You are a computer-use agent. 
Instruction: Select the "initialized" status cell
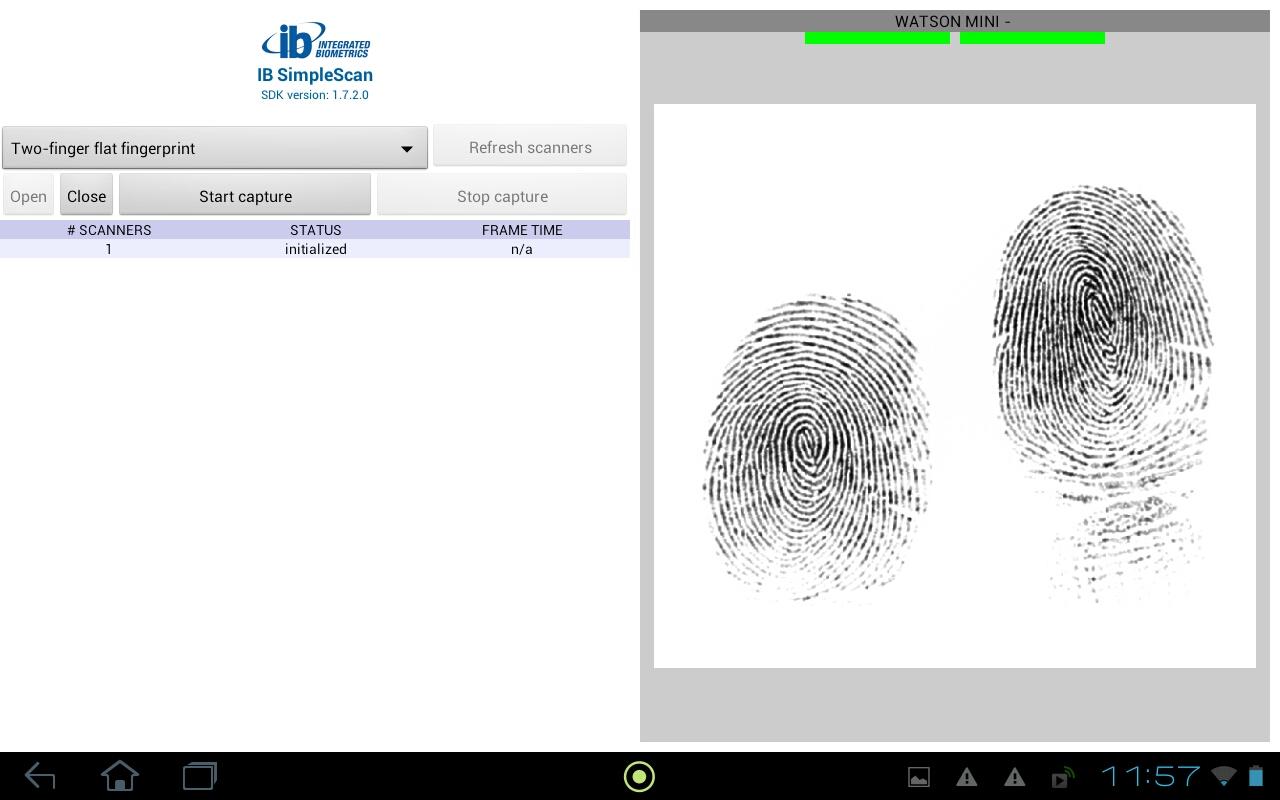click(316, 249)
